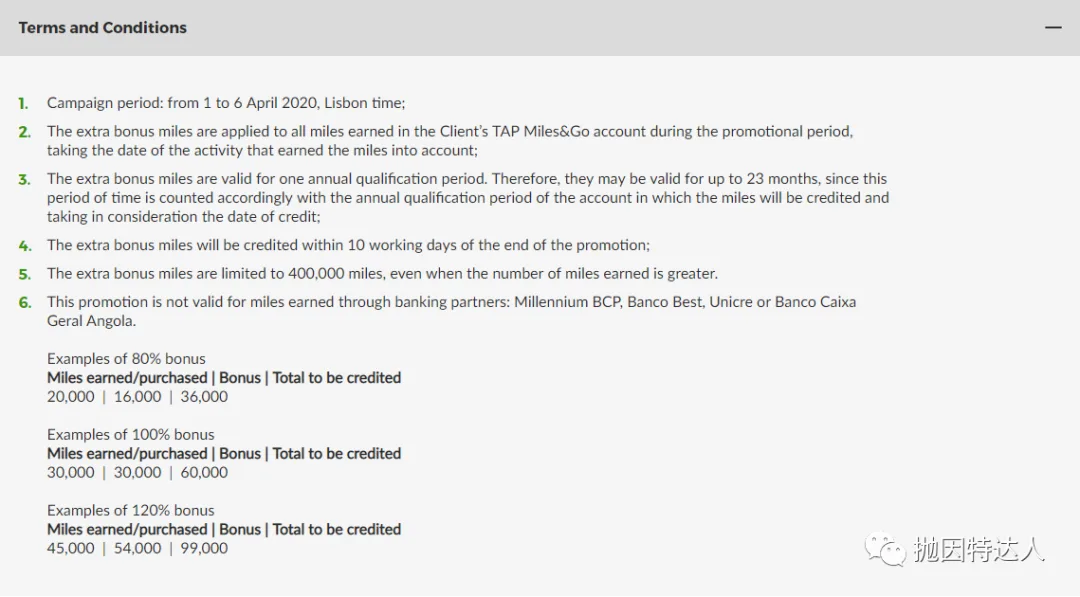Viewport: 1080px width, 597px height.
Task: Click the 45,000 | 54,000 | 99,000 row
Action: tap(137, 548)
